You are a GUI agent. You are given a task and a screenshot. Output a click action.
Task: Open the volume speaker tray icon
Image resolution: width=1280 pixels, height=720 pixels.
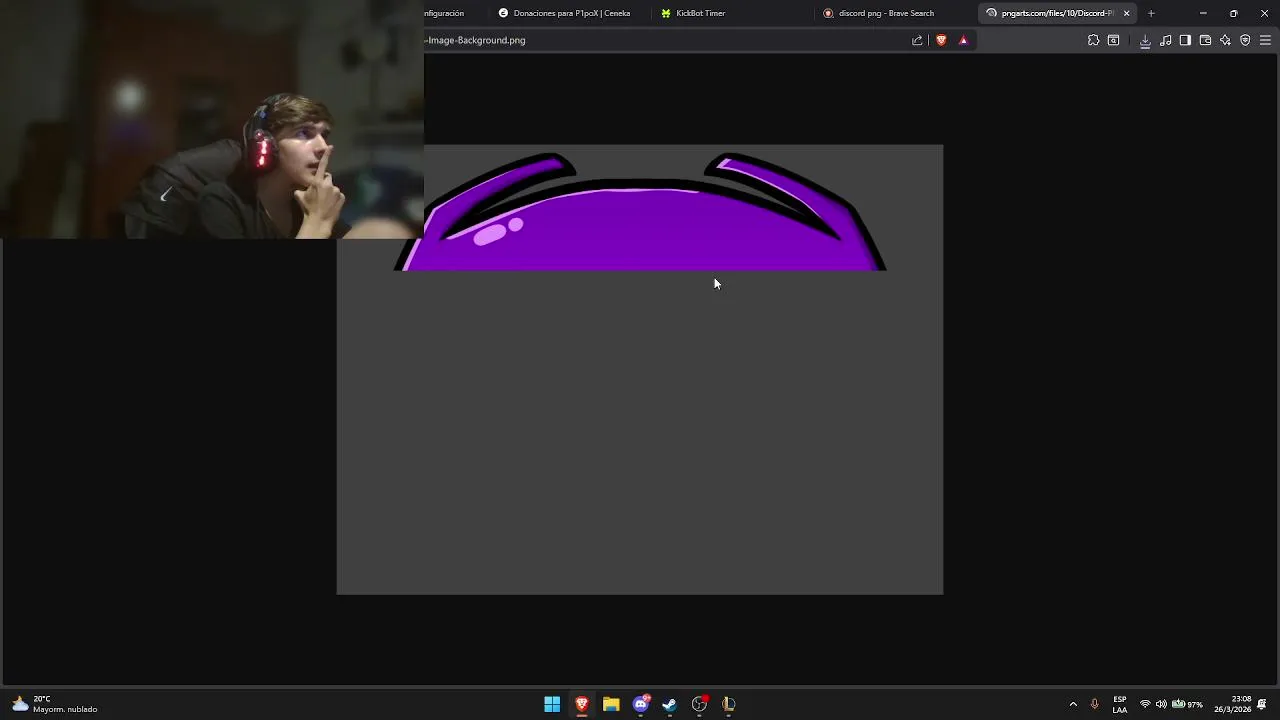1161,704
